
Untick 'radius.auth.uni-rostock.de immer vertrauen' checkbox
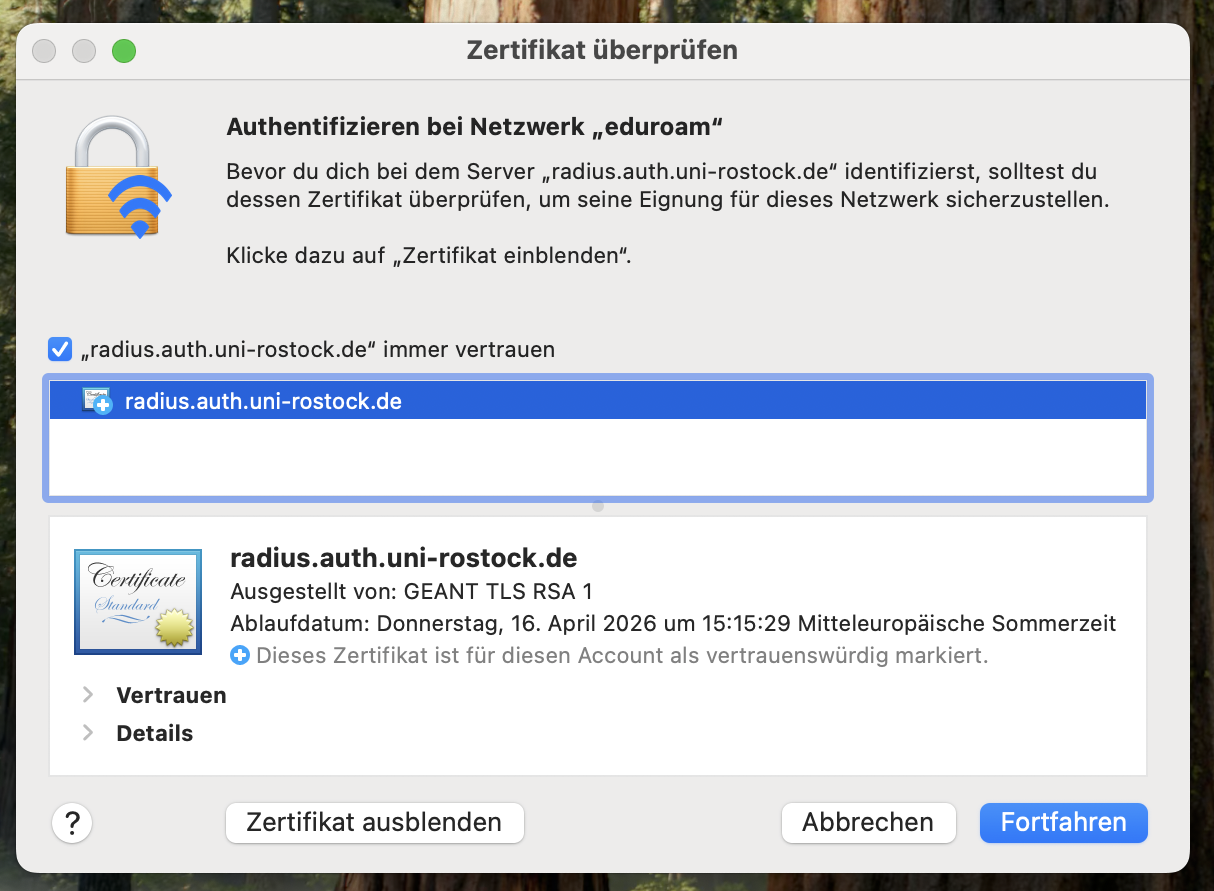point(60,350)
